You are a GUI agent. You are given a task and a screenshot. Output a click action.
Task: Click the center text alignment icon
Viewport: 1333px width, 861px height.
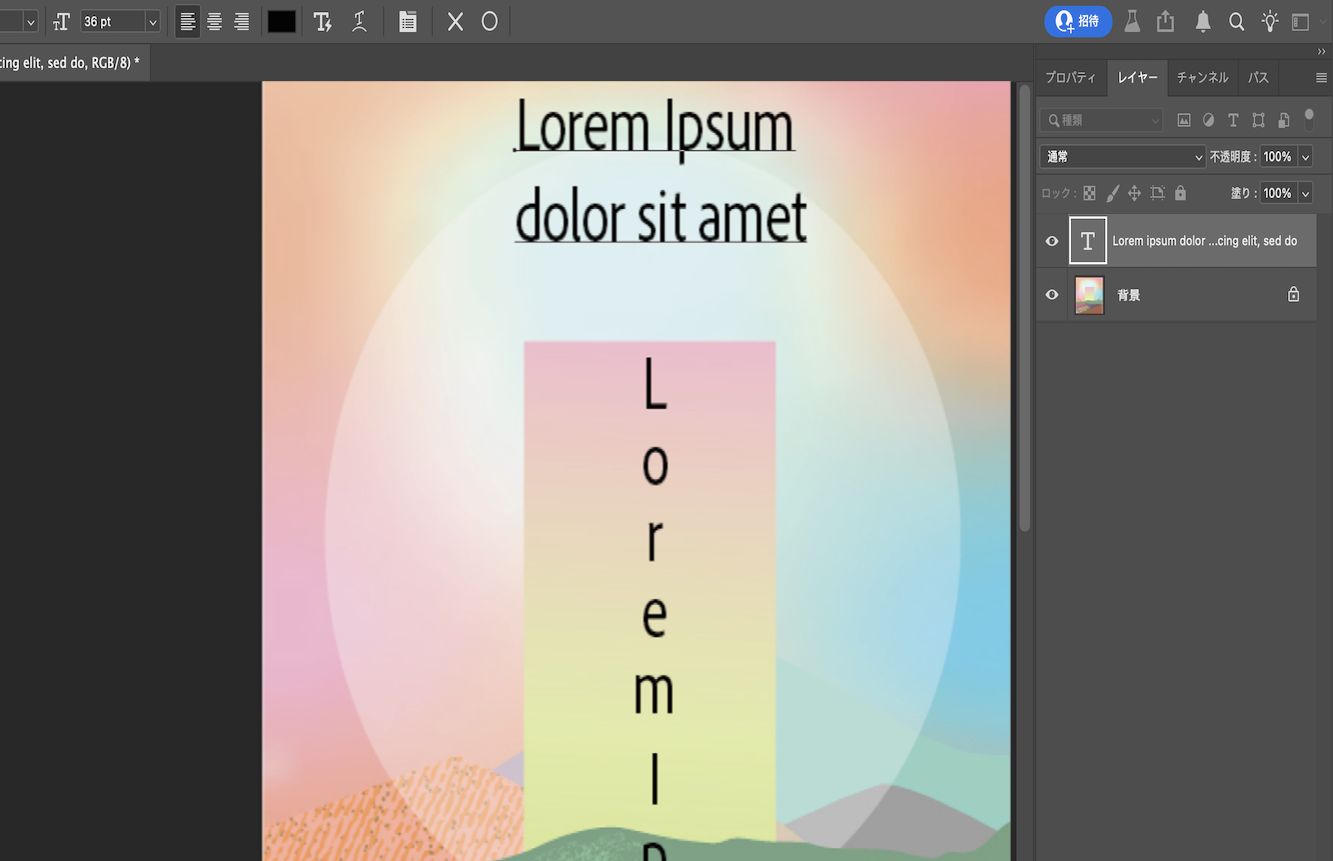tap(214, 21)
